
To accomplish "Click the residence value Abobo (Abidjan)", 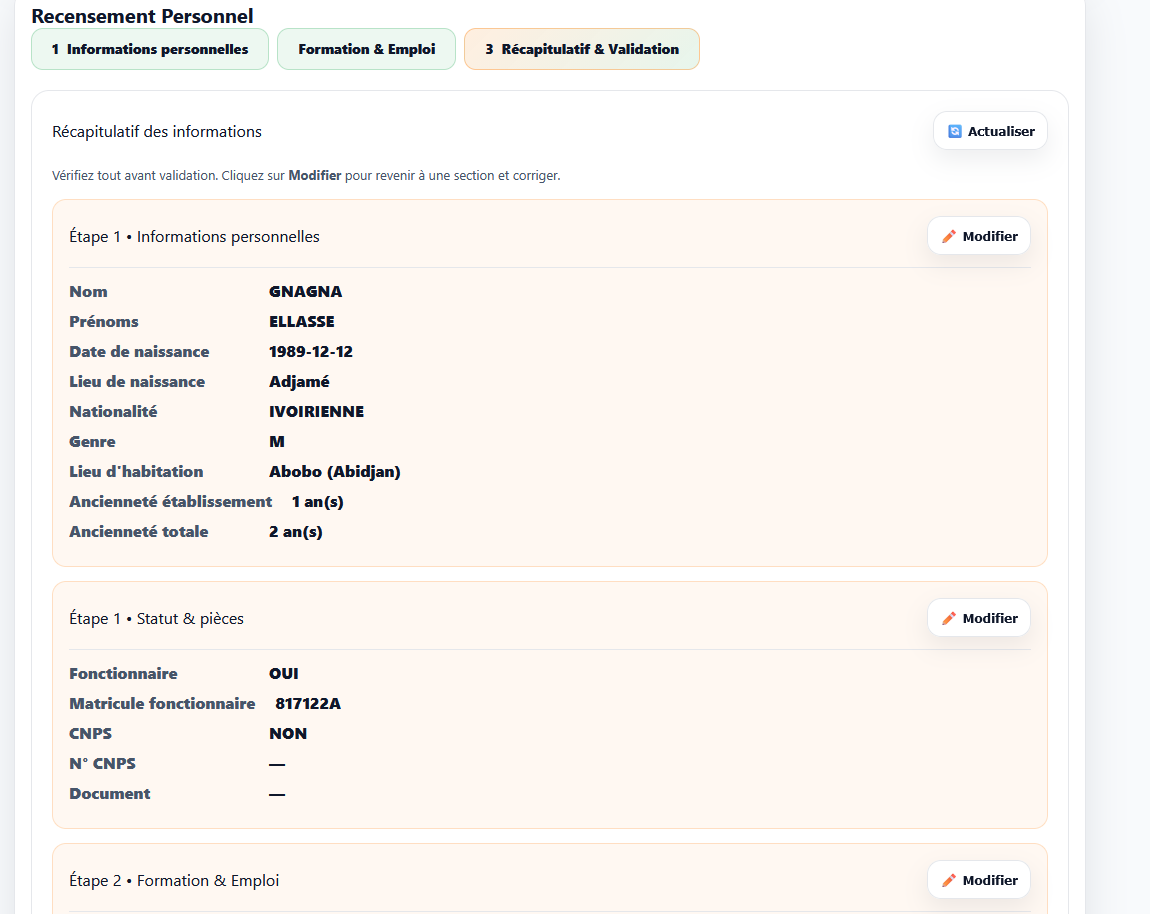I will point(334,472).
